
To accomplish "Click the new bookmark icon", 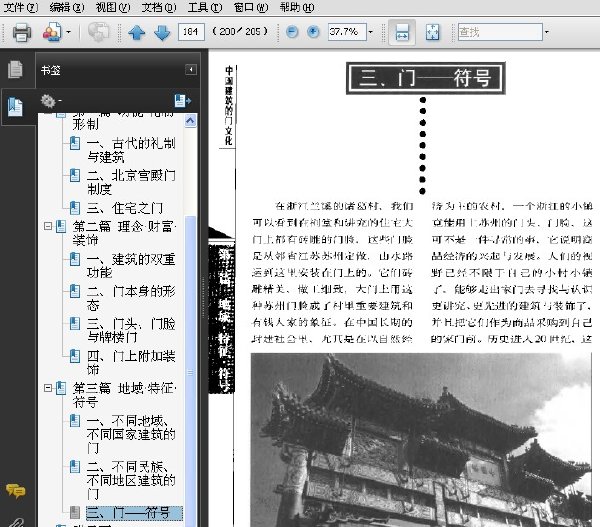I will (183, 101).
